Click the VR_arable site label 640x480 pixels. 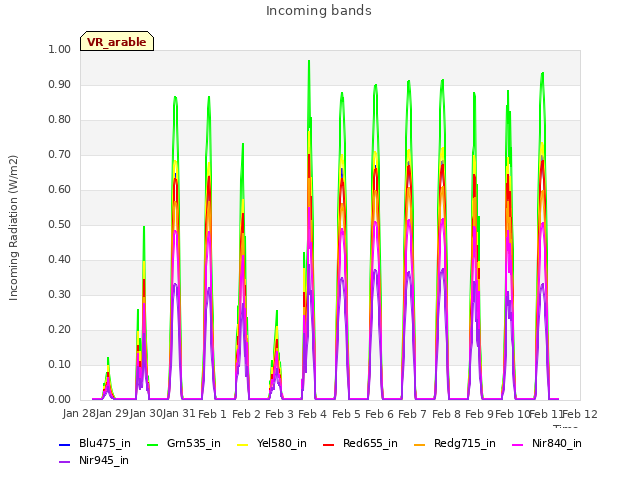pos(117,42)
